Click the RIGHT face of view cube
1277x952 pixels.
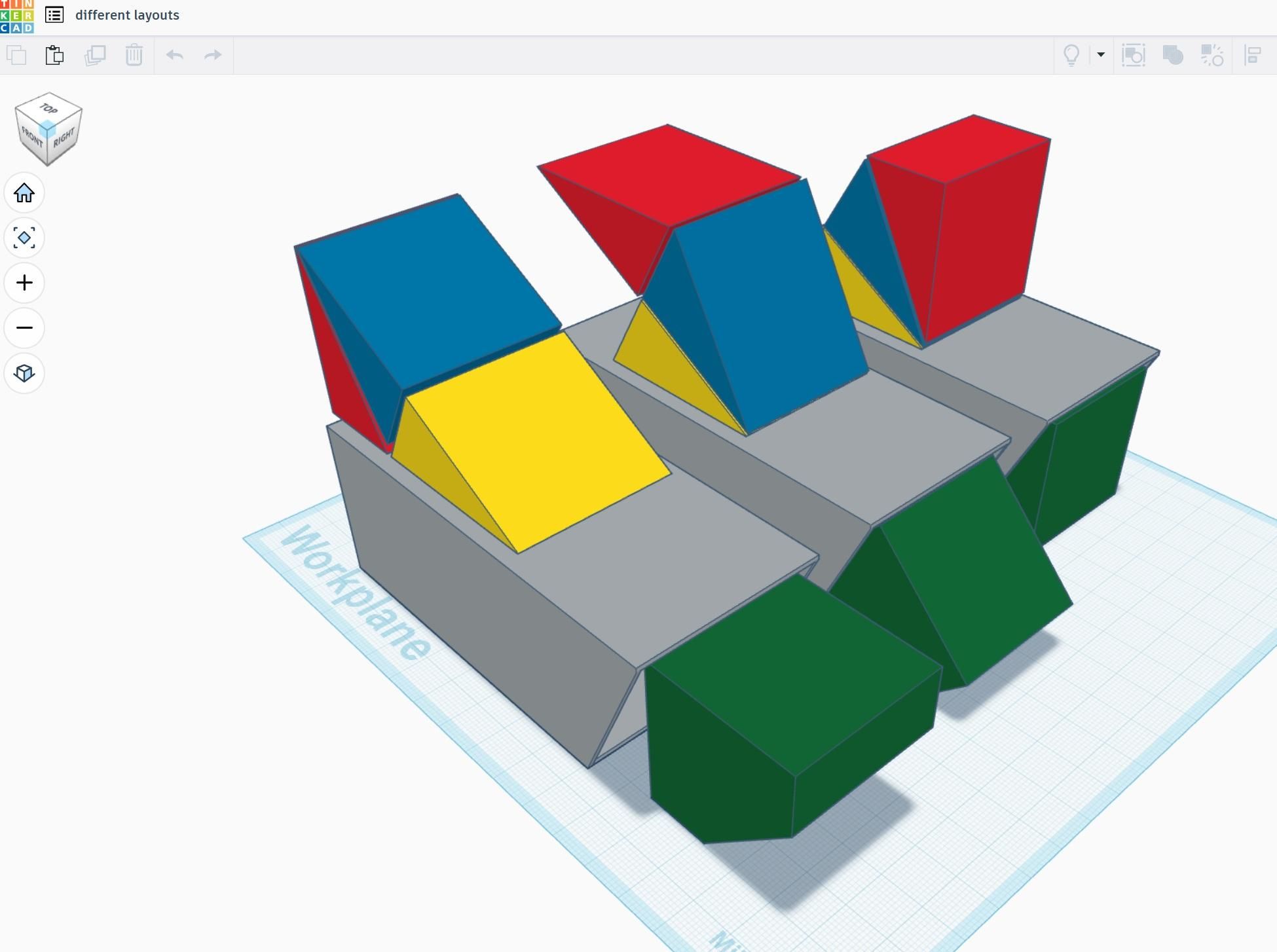point(65,138)
